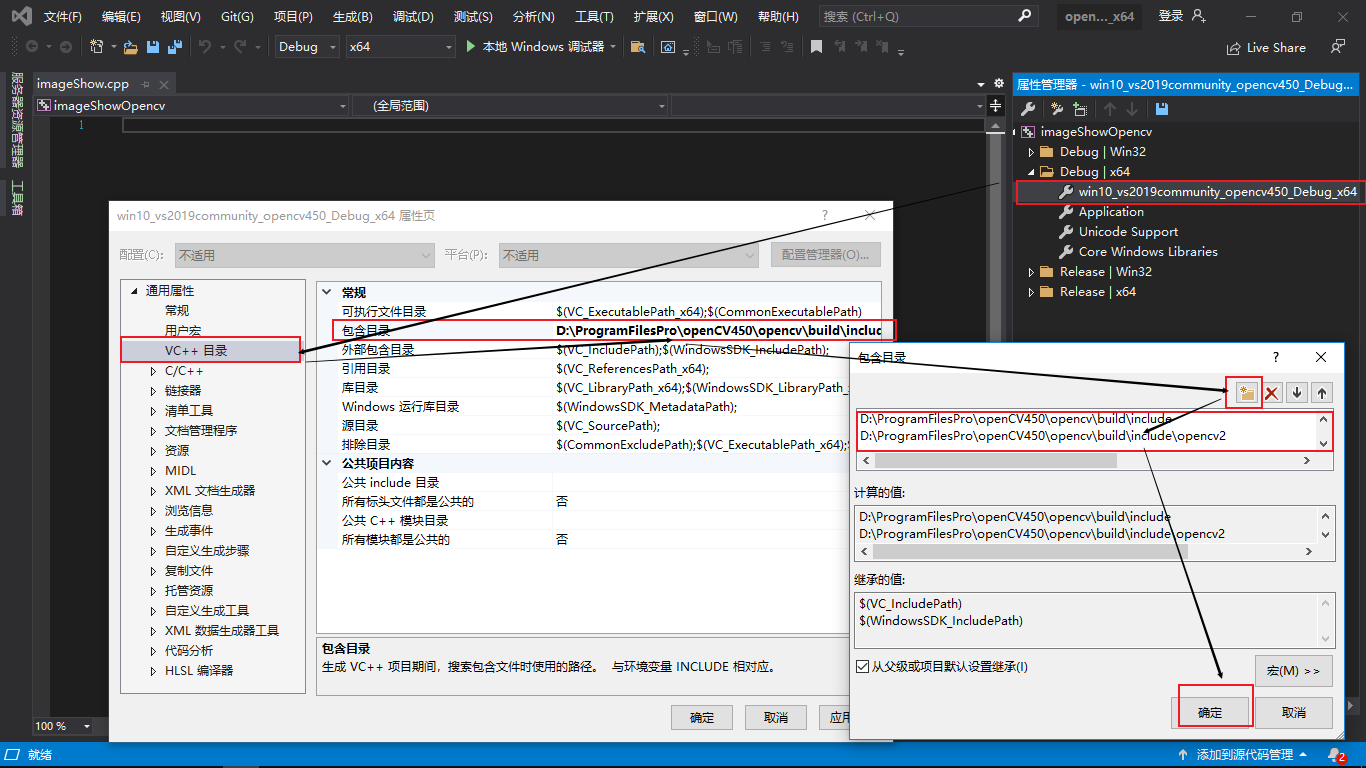
Task: Click the search magnifier icon
Action: point(1023,16)
